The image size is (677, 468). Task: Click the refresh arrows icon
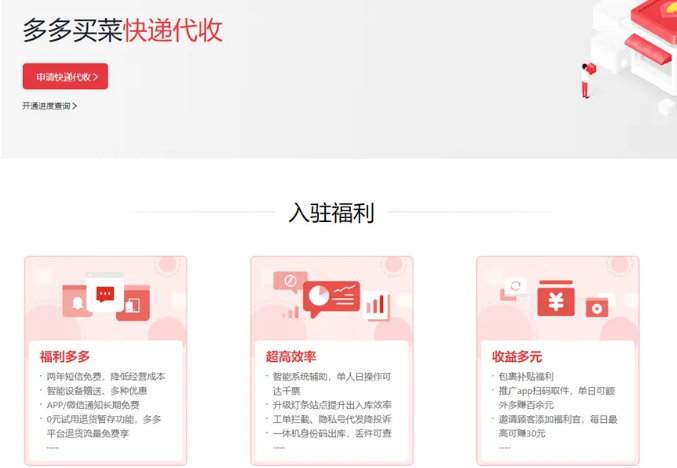pos(516,287)
